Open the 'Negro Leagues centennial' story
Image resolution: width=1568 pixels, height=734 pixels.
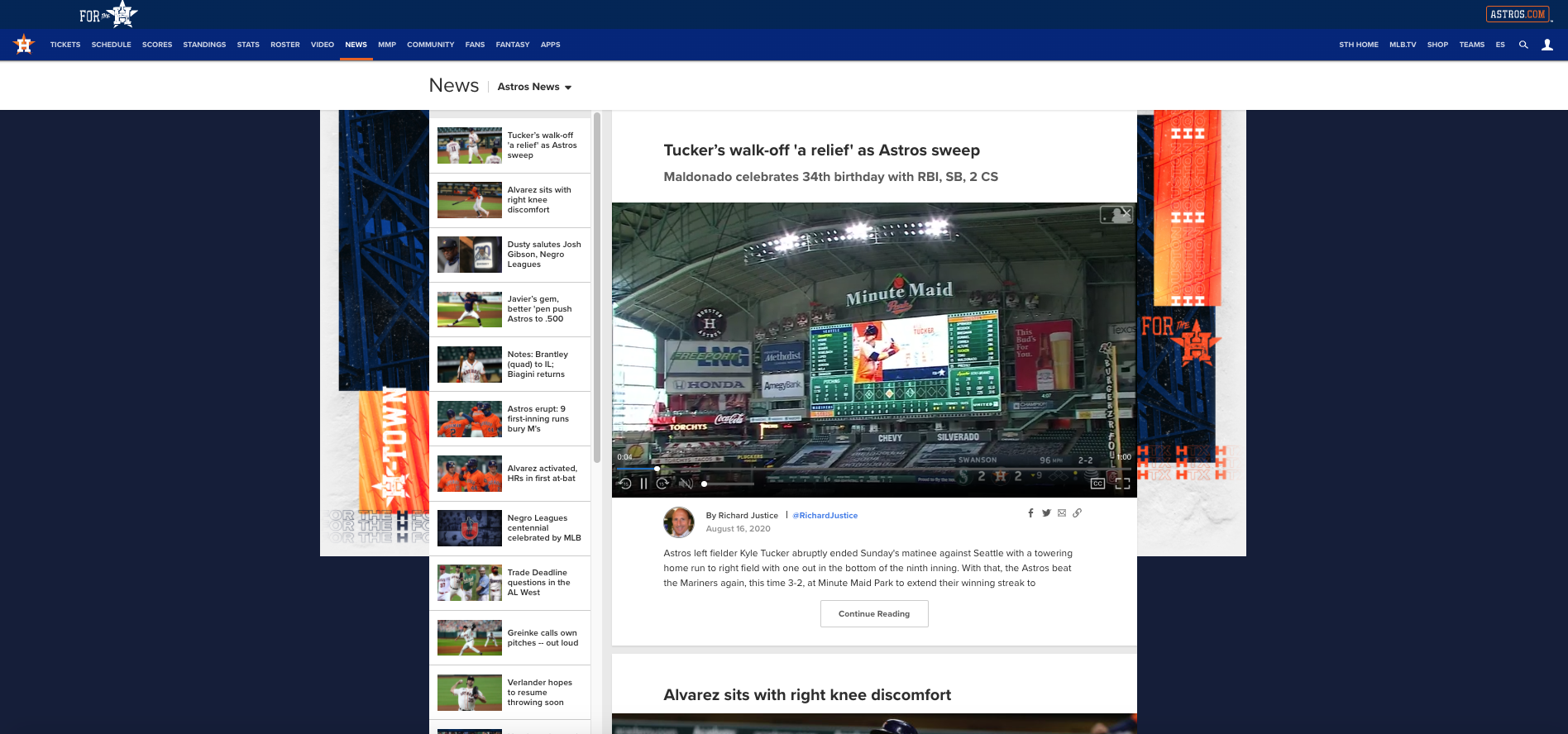click(510, 528)
